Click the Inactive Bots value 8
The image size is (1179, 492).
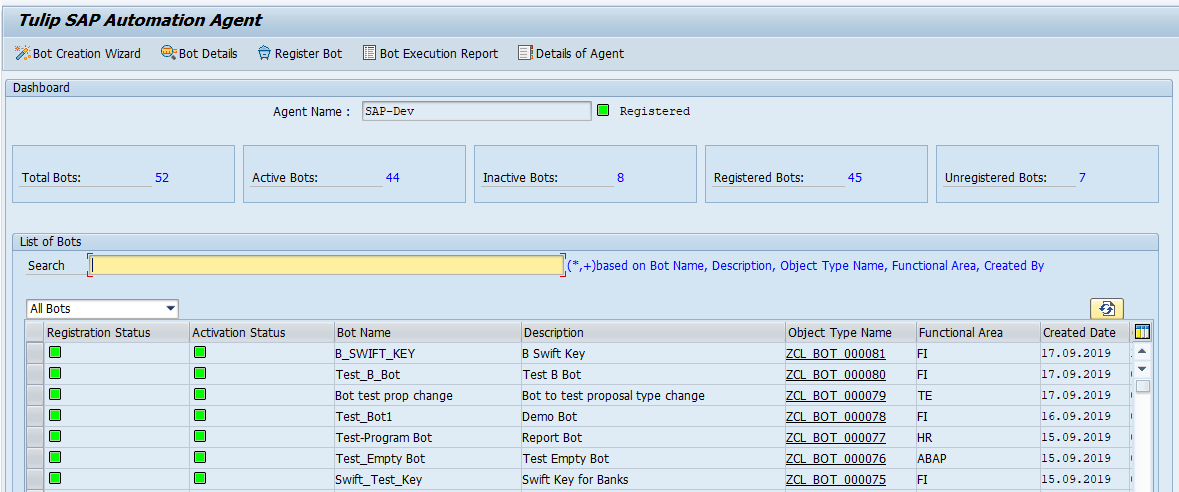(620, 178)
